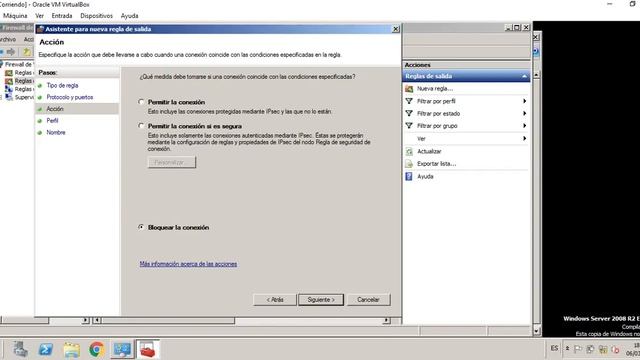The width and height of the screenshot is (640, 360).
Task: Click the Filtrar por estado funnel icon
Action: click(x=409, y=113)
